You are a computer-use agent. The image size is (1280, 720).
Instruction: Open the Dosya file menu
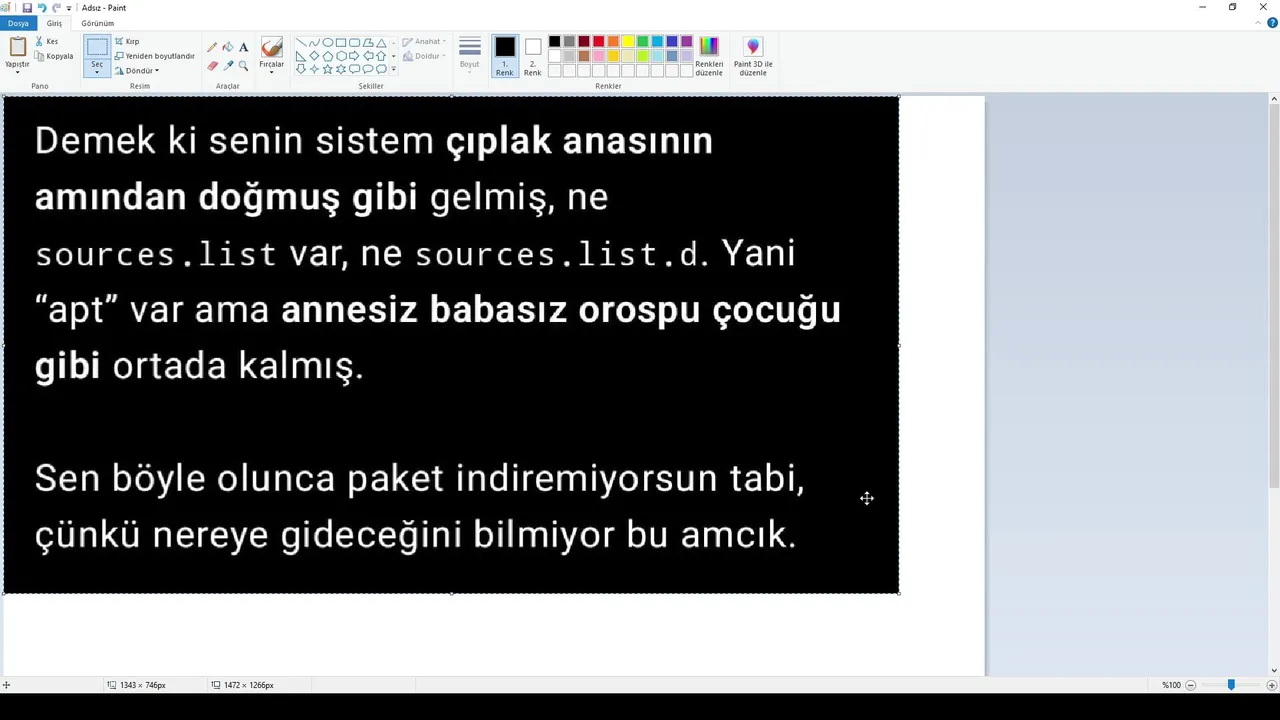pos(18,23)
